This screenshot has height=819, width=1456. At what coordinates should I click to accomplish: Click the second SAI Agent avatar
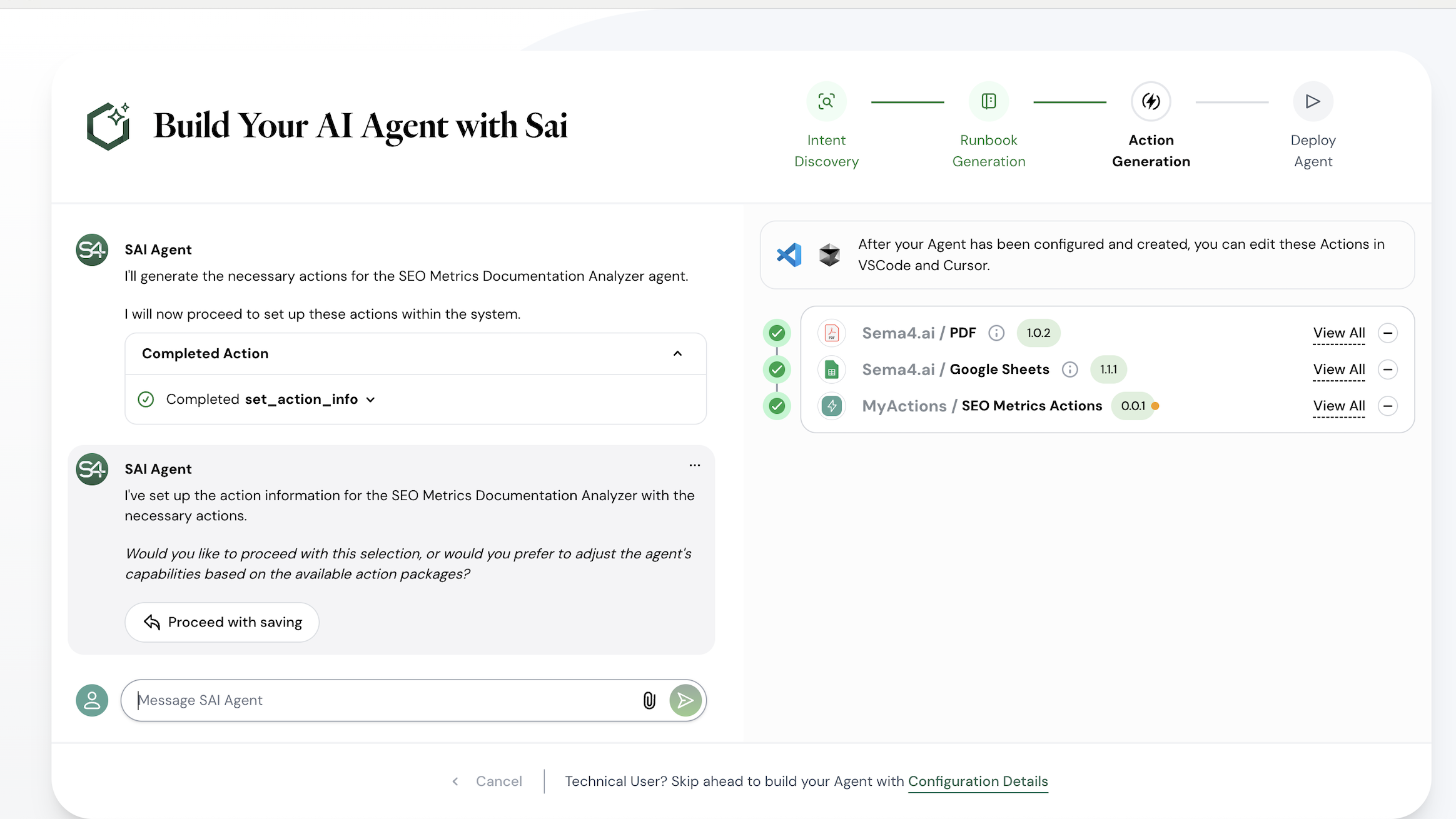pyautogui.click(x=92, y=470)
